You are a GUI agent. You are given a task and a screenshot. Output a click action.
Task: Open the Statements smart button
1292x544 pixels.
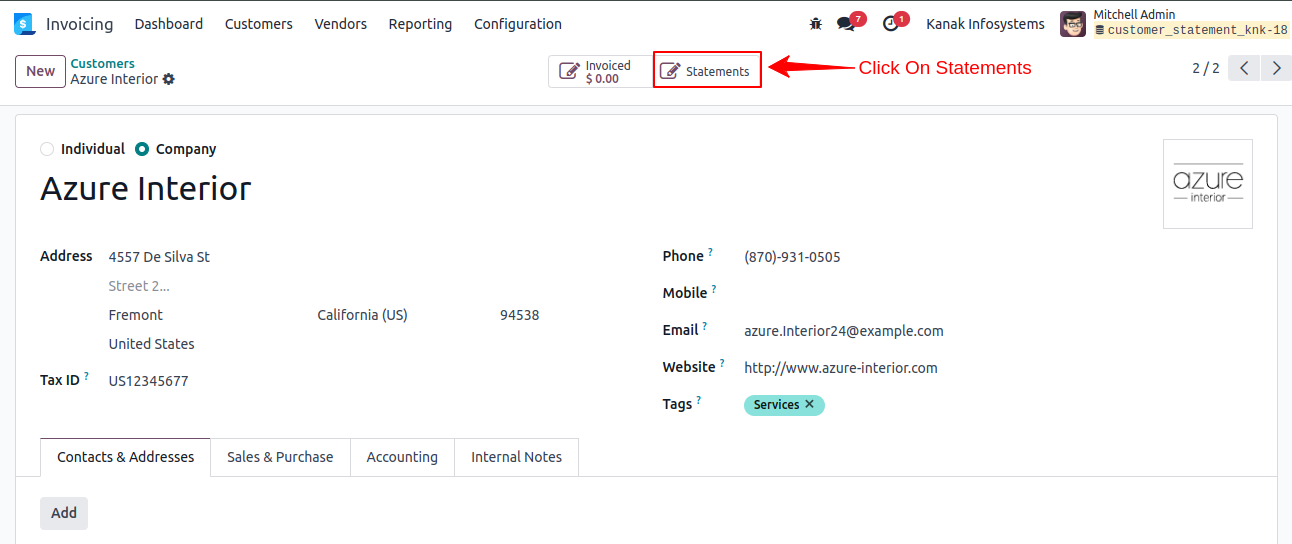707,71
